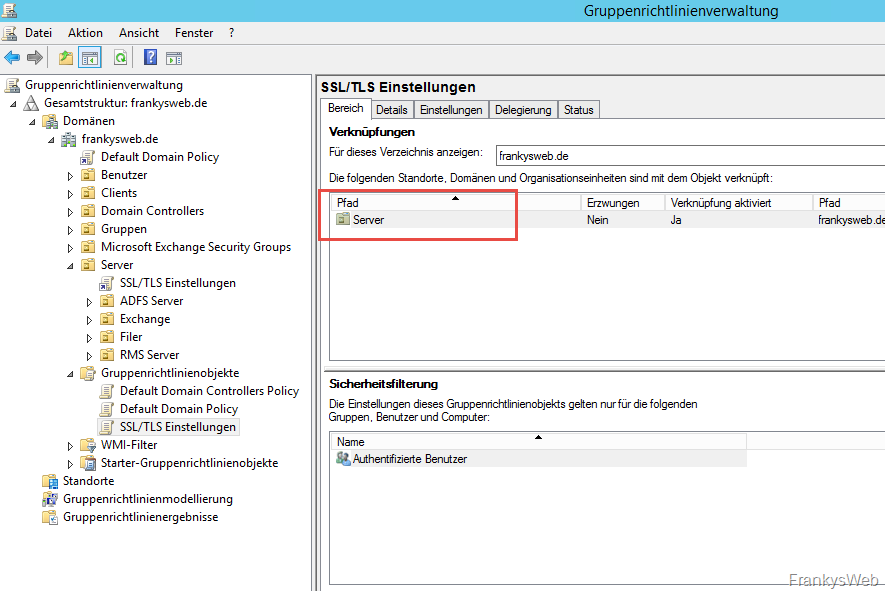Toggle the console tree show/hide icon
This screenshot has width=885, height=591.
click(90, 58)
